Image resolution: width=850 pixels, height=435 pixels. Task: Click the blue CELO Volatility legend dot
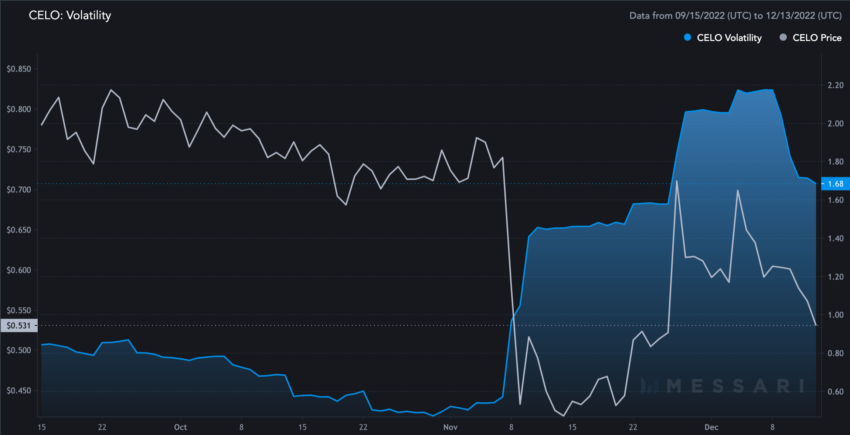[x=687, y=38]
